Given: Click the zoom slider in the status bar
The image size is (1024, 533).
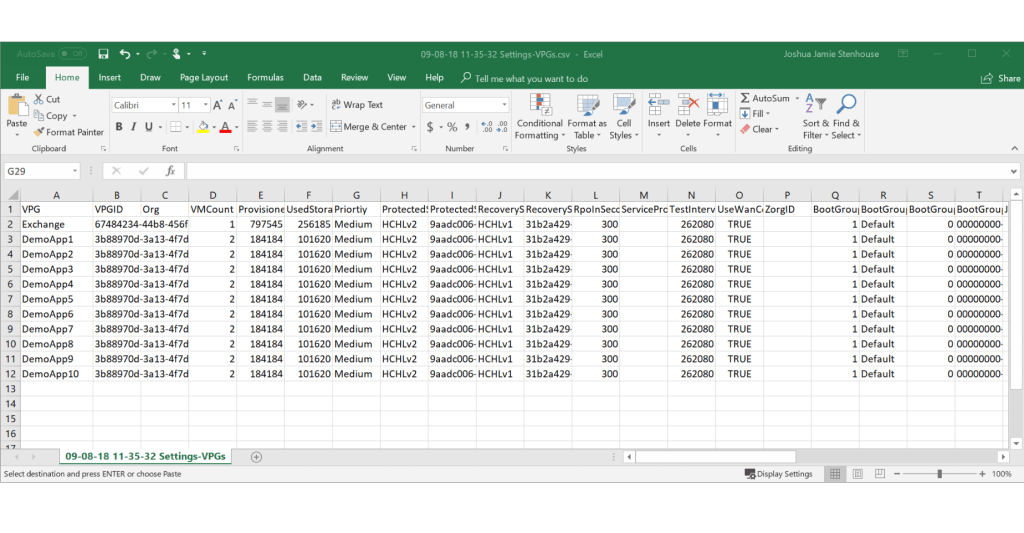Looking at the screenshot, I should click(938, 474).
